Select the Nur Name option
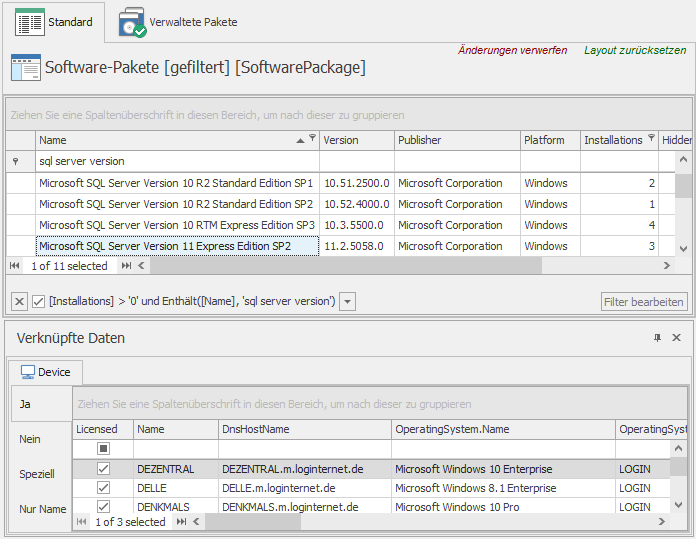 41,509
